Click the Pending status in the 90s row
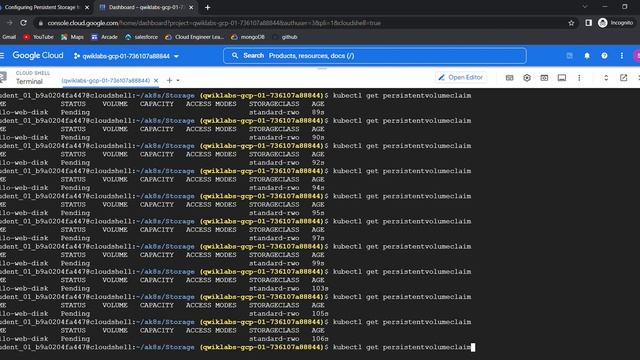Image resolution: width=640 pixels, height=360 pixels. point(75,138)
